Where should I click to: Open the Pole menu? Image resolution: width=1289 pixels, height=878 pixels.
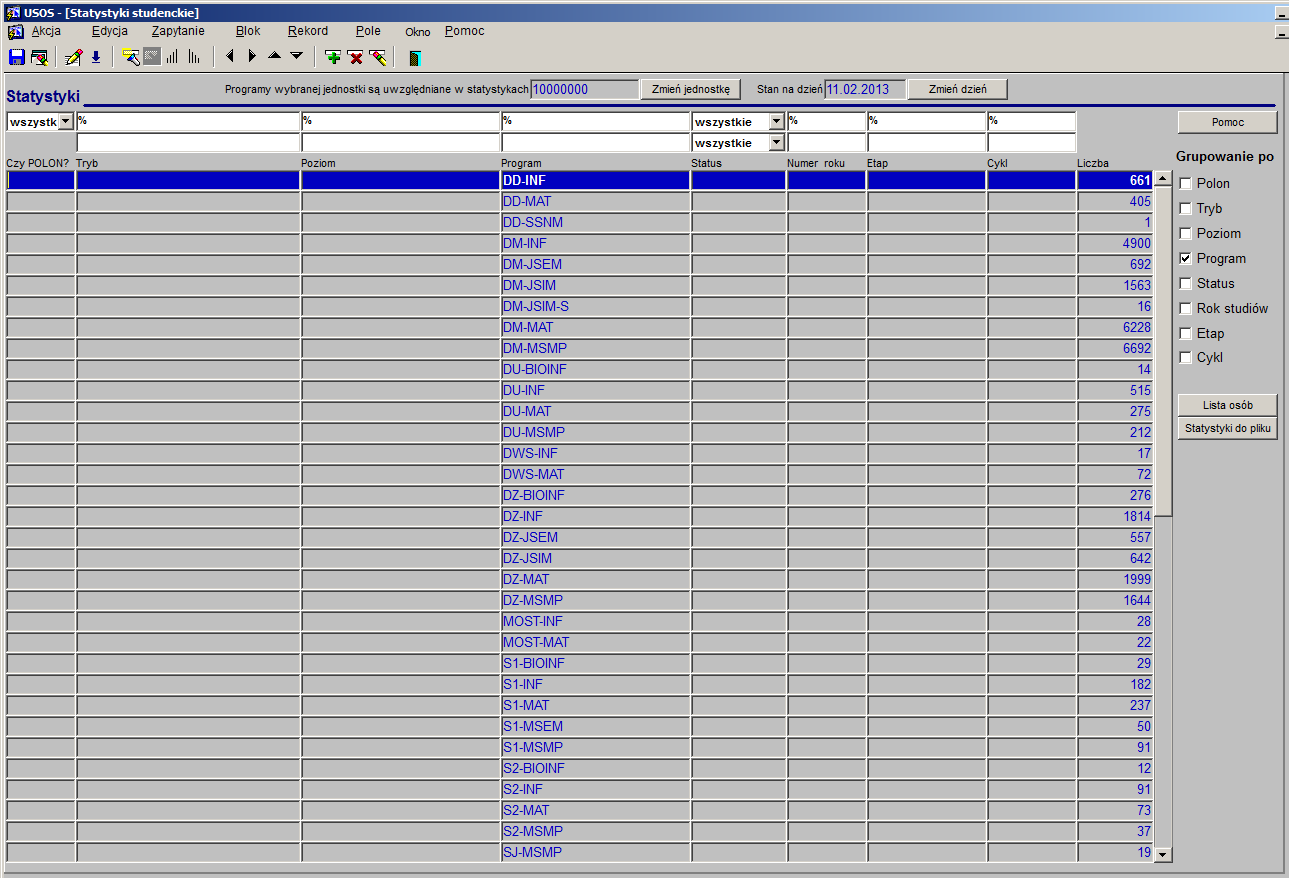368,31
